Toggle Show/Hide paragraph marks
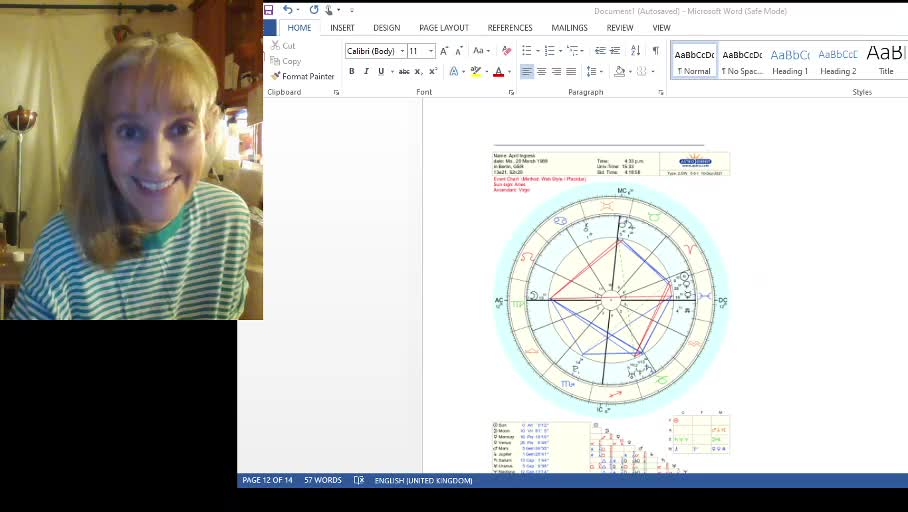 coord(656,51)
